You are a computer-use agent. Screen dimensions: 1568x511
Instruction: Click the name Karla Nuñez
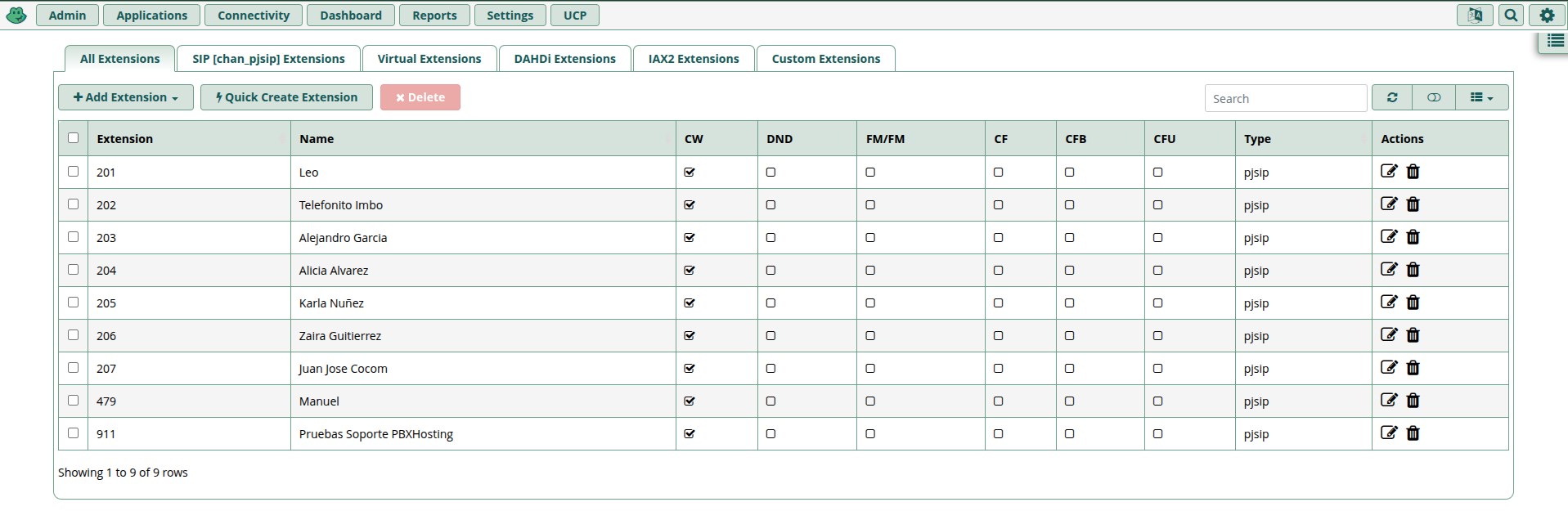(x=331, y=303)
